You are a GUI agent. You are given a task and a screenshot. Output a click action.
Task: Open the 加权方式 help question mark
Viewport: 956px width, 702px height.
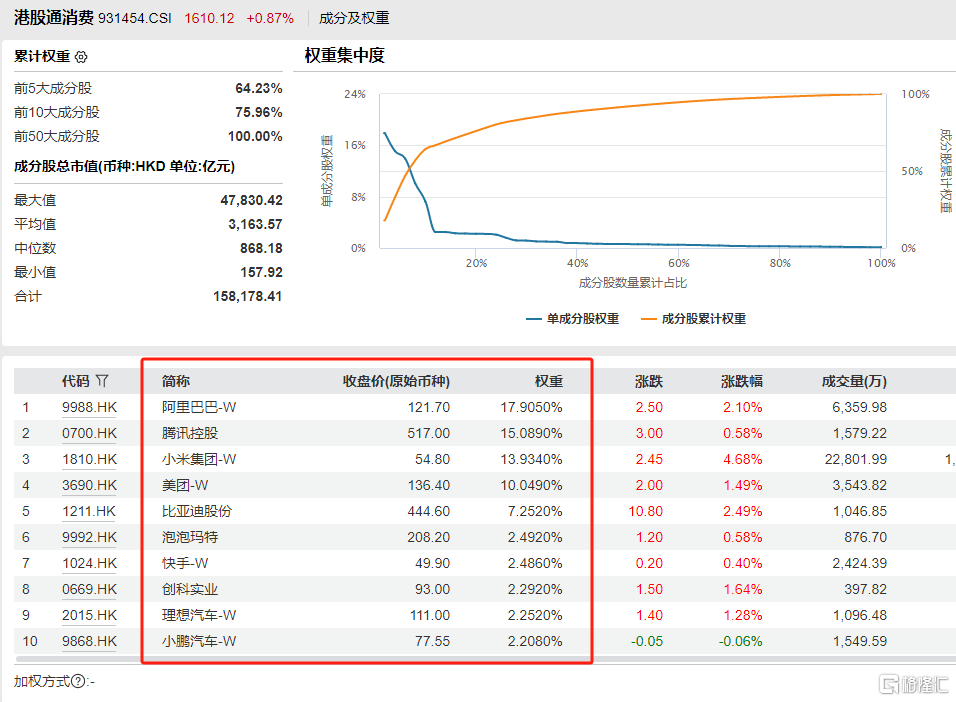(x=78, y=681)
